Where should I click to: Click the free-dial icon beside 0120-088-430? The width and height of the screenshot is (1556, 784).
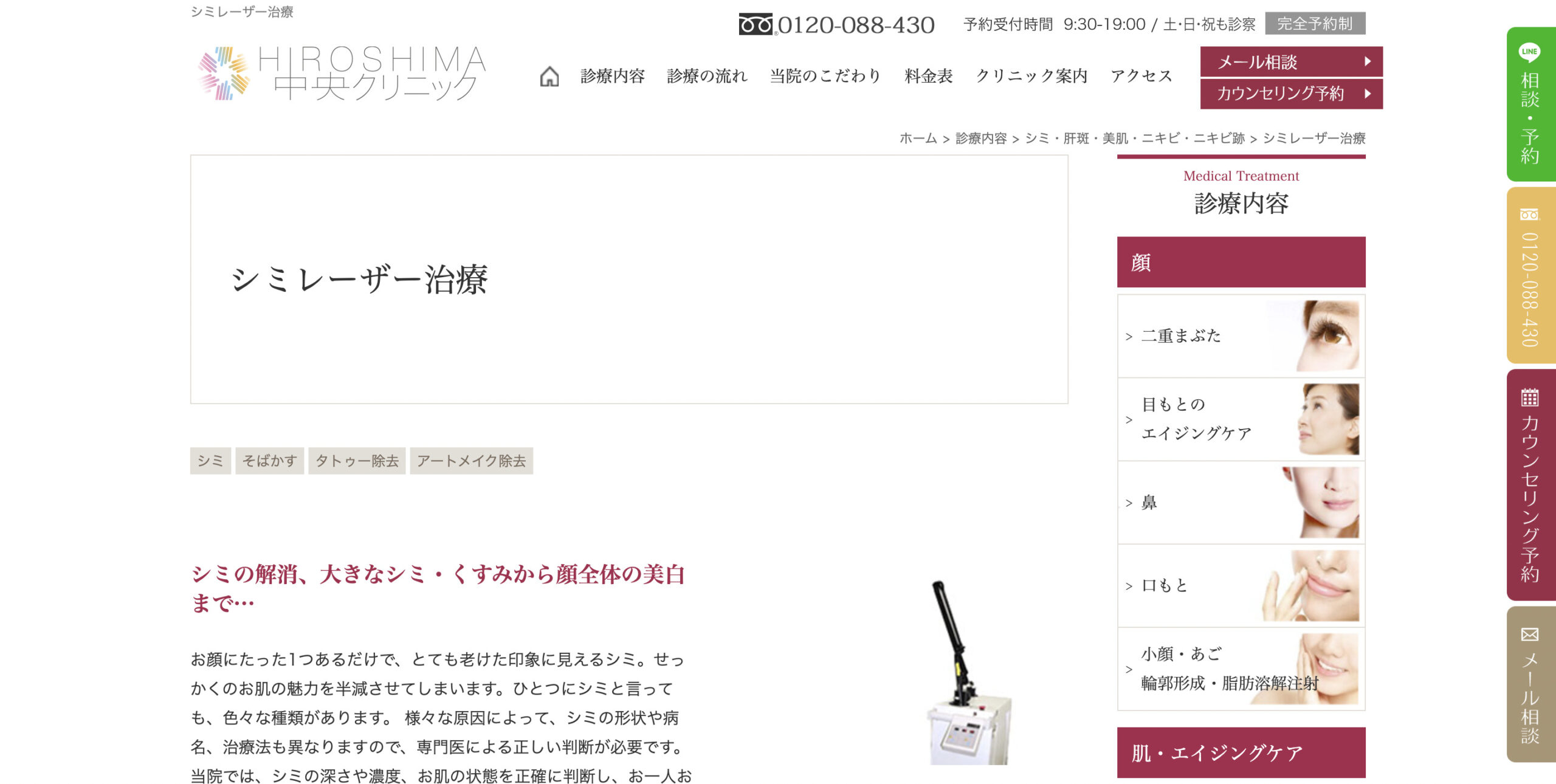pos(756,24)
